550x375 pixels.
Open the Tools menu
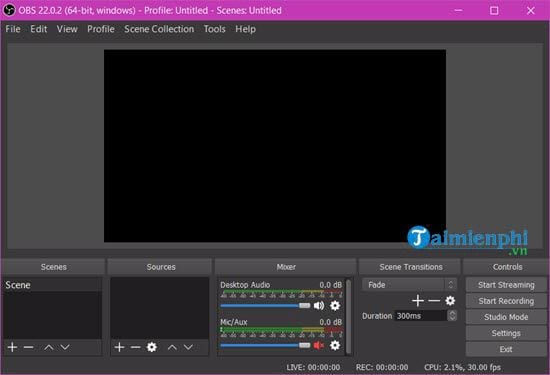coord(215,29)
